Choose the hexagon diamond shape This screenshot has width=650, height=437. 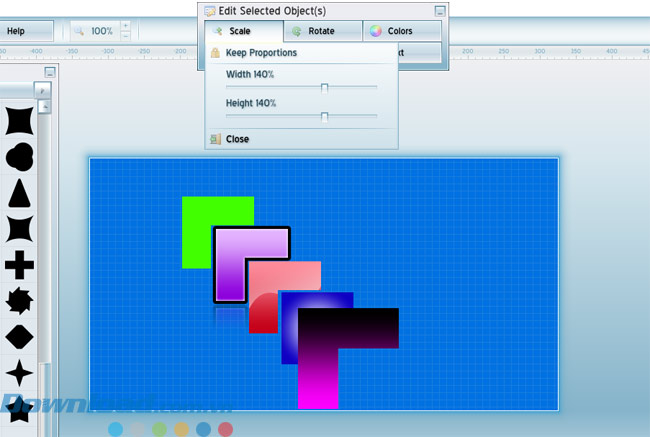click(20, 337)
